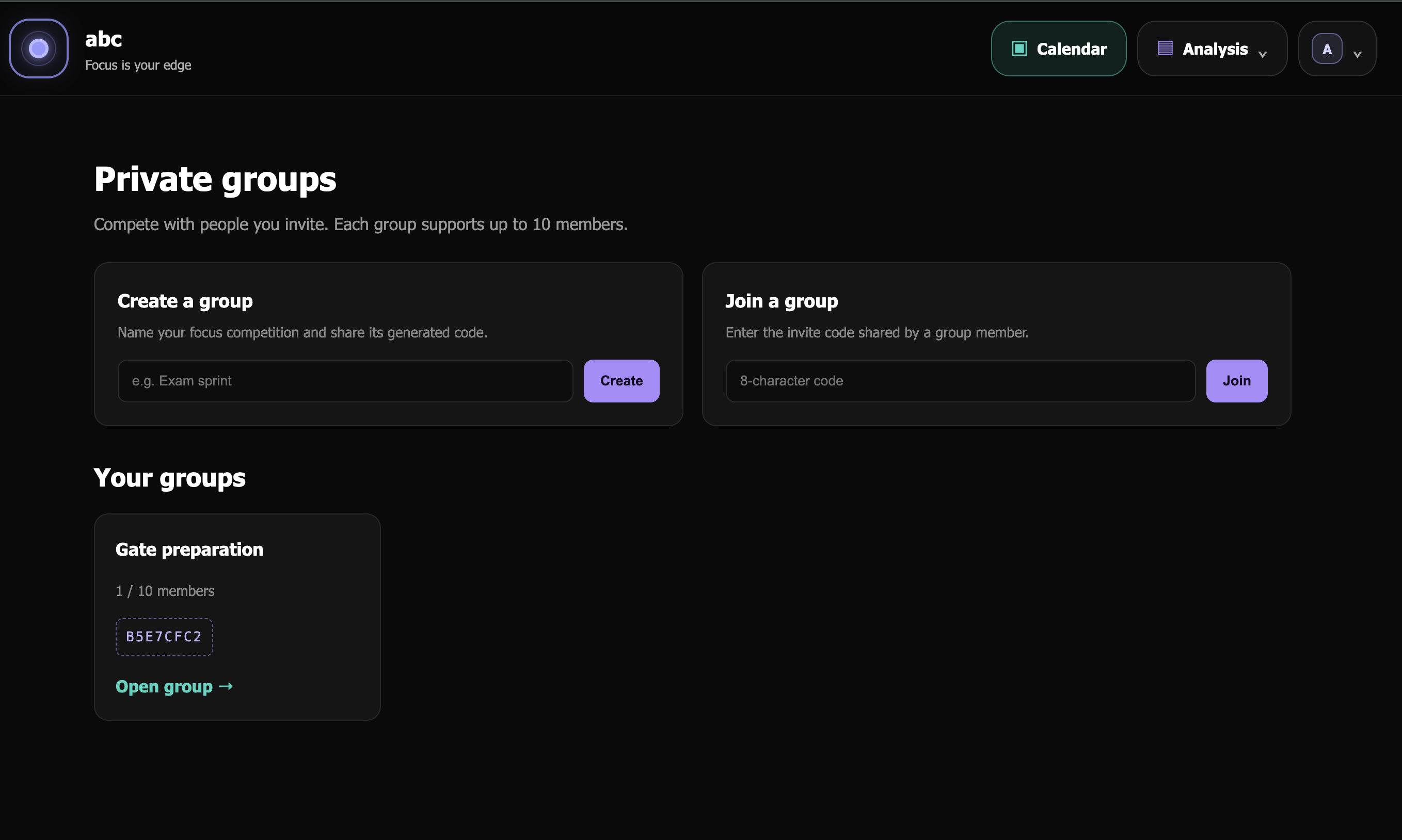Click the Create button
Viewport: 1402px width, 840px height.
(x=621, y=381)
